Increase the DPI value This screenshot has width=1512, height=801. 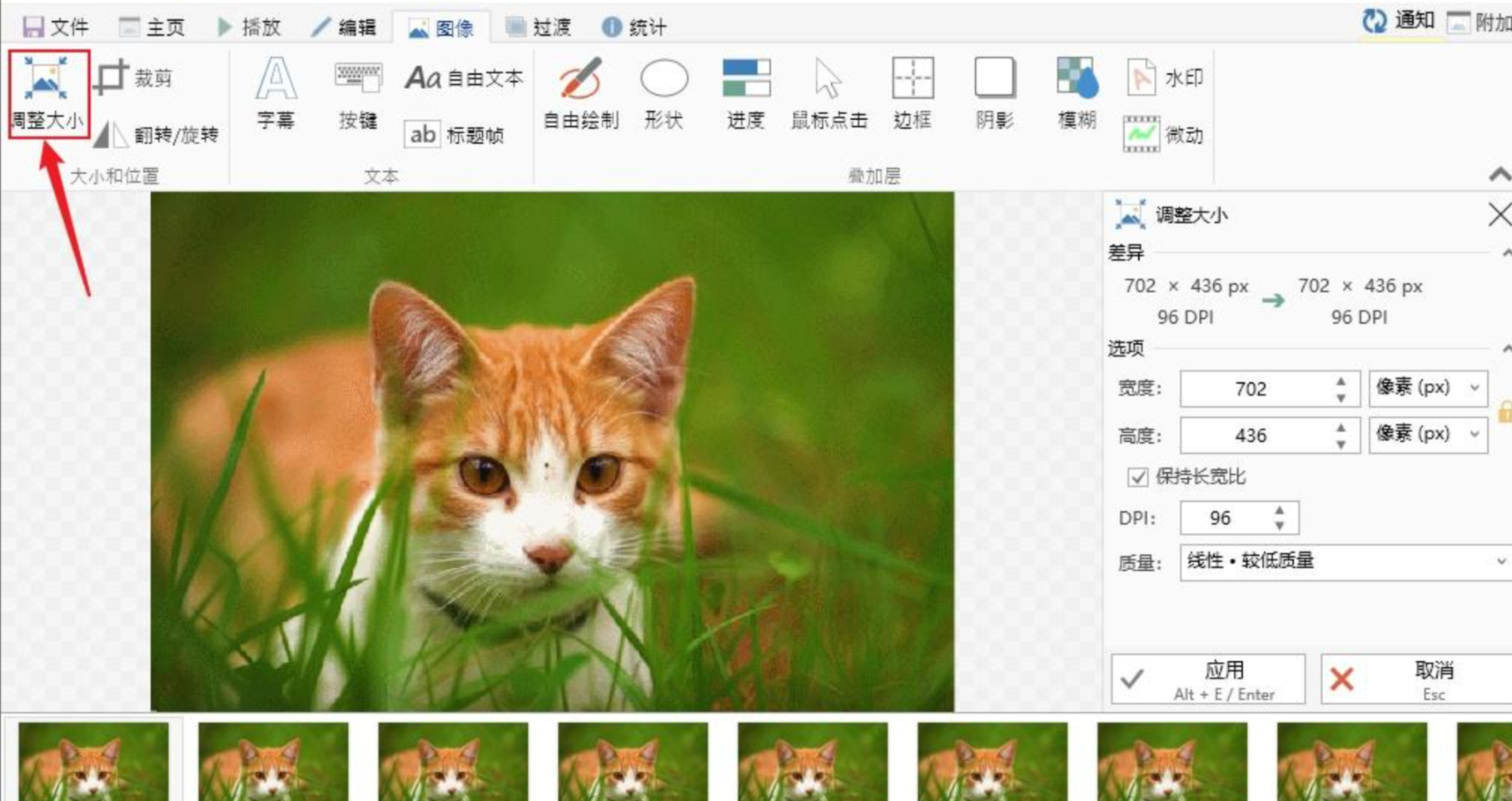[x=1280, y=510]
